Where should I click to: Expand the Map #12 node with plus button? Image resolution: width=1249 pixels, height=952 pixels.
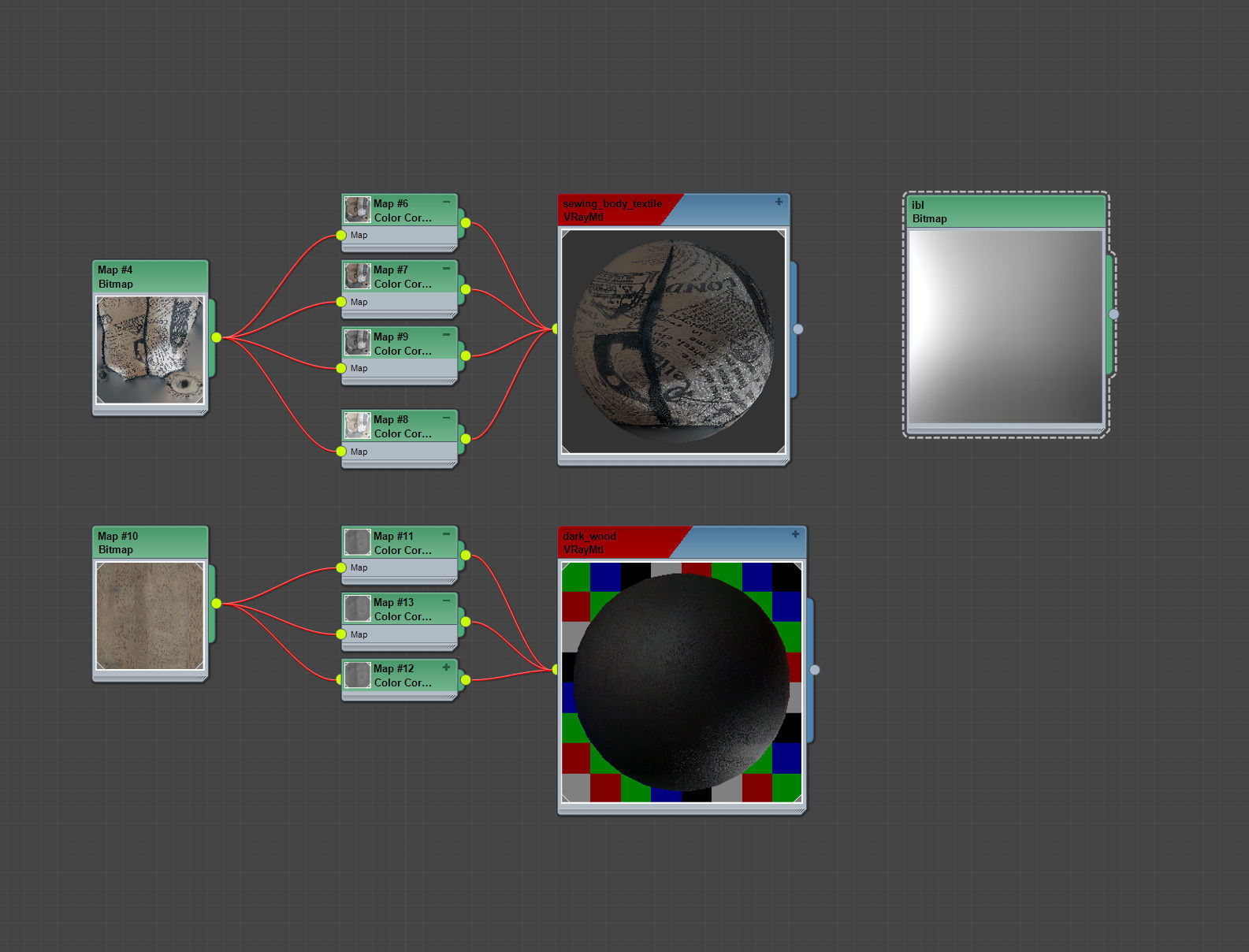tap(446, 667)
